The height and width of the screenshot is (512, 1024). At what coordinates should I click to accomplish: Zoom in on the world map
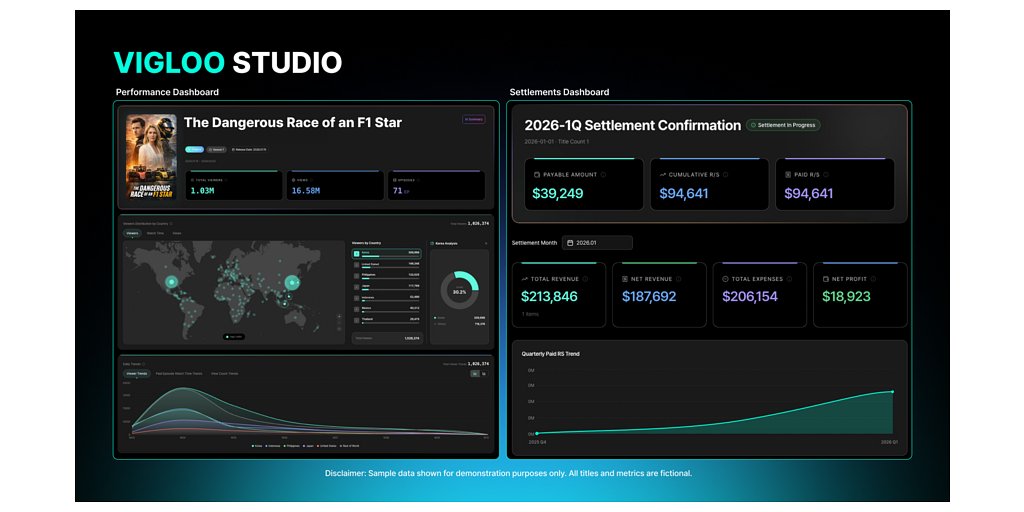(x=339, y=317)
